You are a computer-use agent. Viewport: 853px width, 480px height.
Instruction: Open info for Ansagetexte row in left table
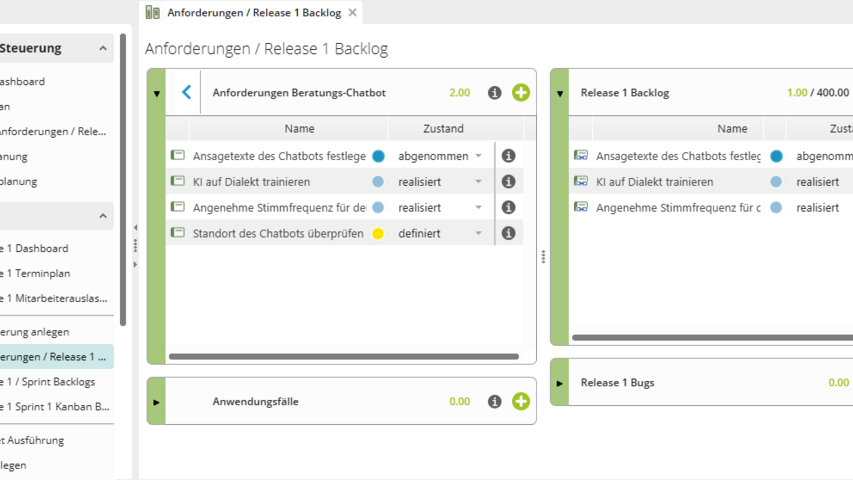tap(508, 156)
